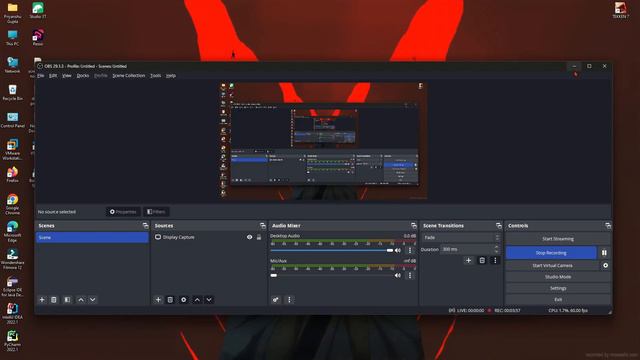Open This PC desktop icon
The height and width of the screenshot is (360, 640).
(12, 38)
